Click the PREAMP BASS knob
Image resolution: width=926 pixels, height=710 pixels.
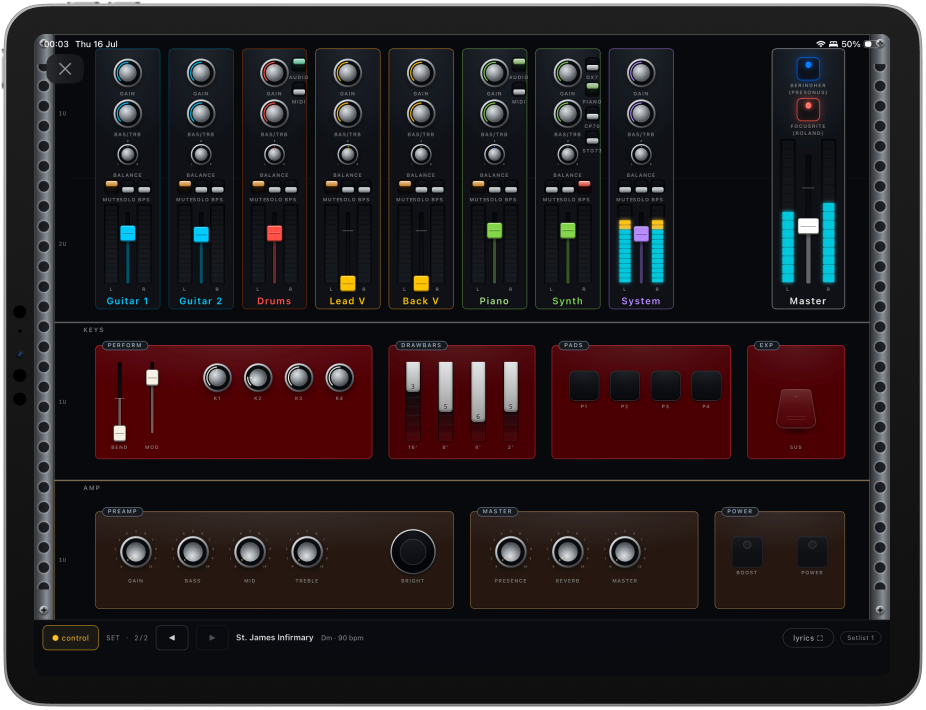click(193, 552)
